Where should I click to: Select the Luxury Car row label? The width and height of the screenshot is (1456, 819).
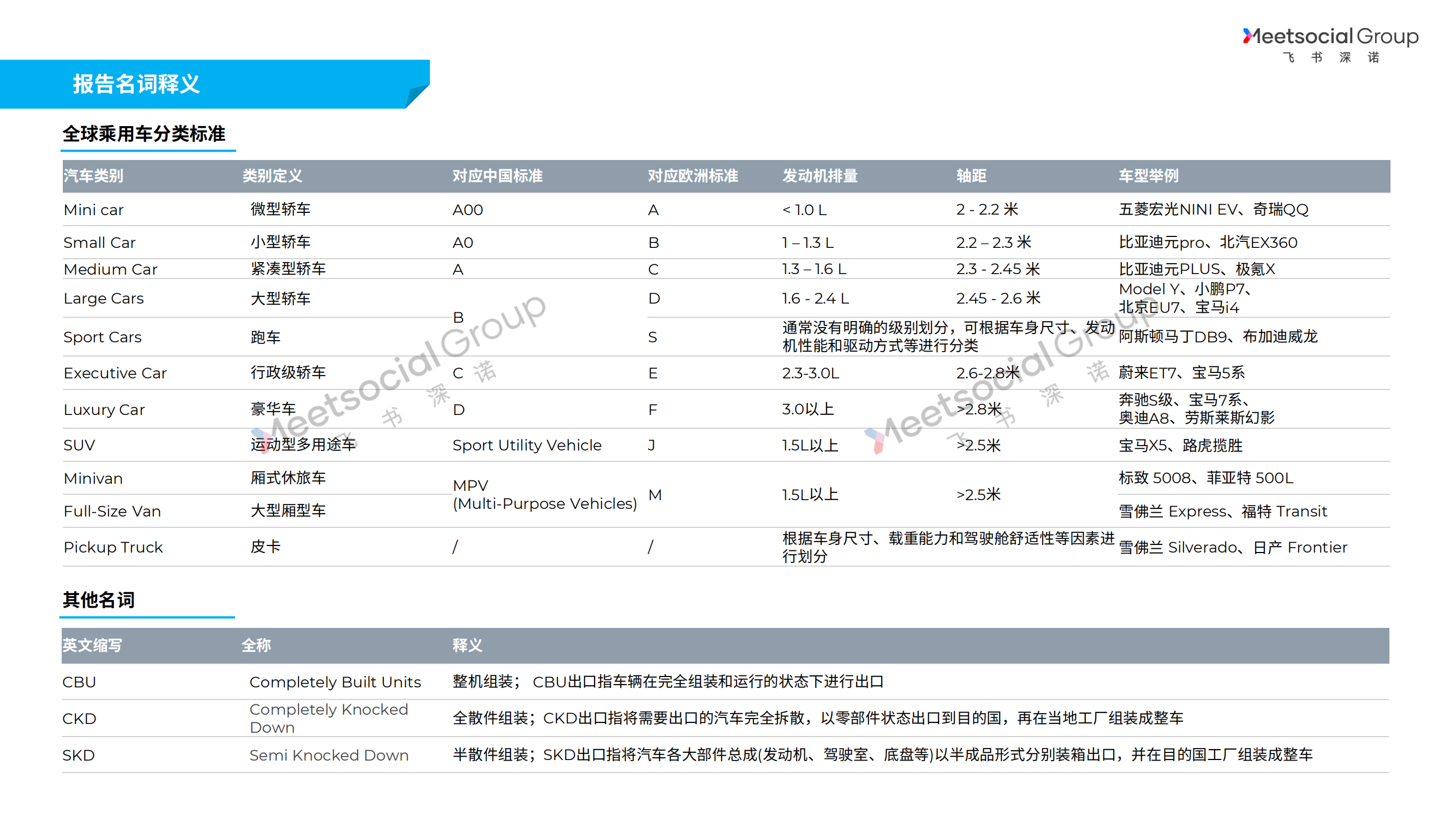tap(104, 409)
